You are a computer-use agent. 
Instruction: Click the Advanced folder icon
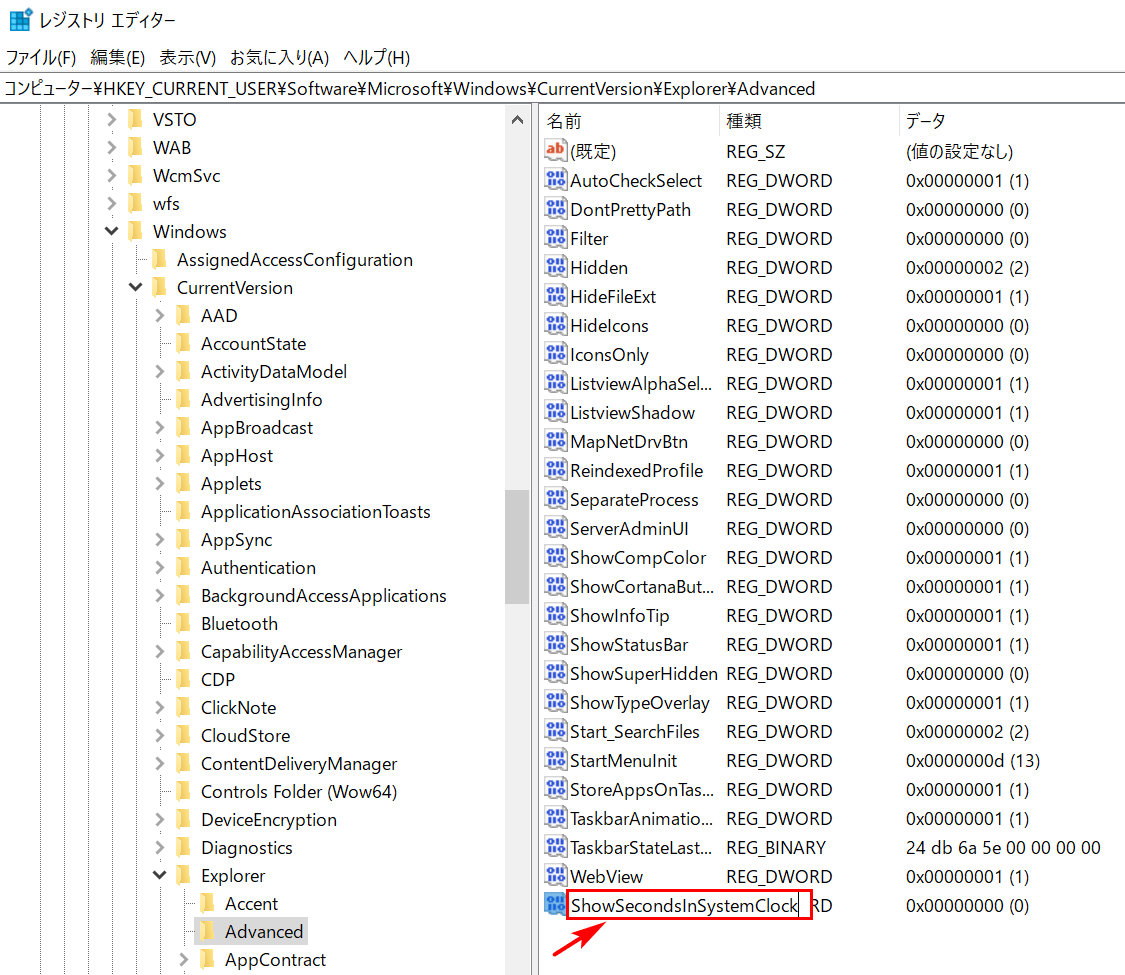pyautogui.click(x=207, y=931)
